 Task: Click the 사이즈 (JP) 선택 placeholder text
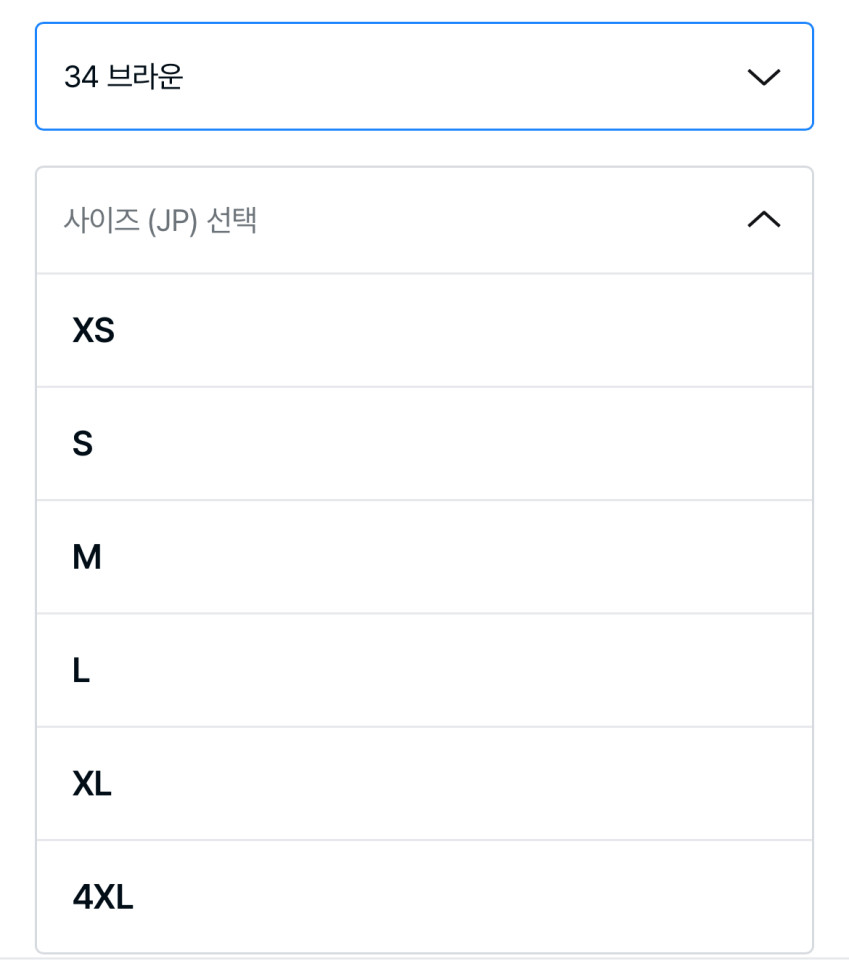pos(161,220)
